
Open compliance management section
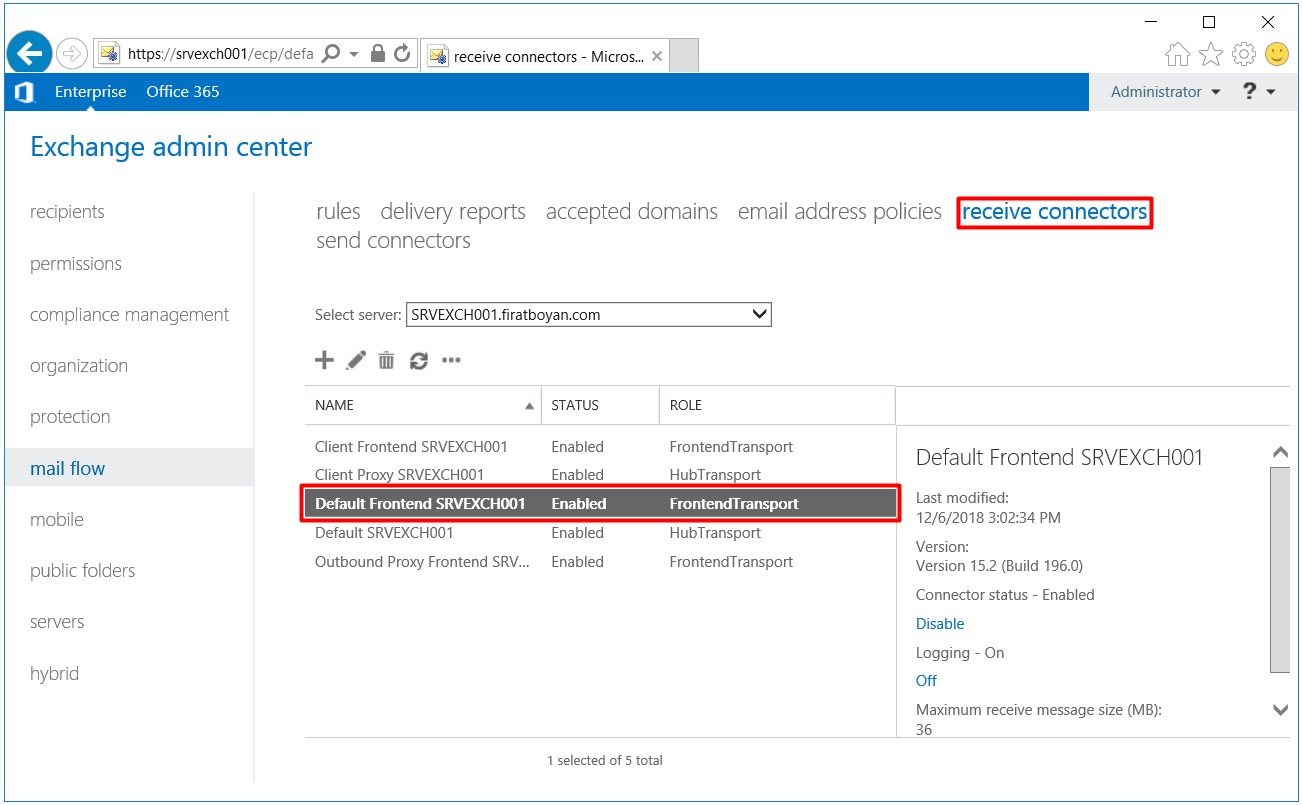point(130,315)
